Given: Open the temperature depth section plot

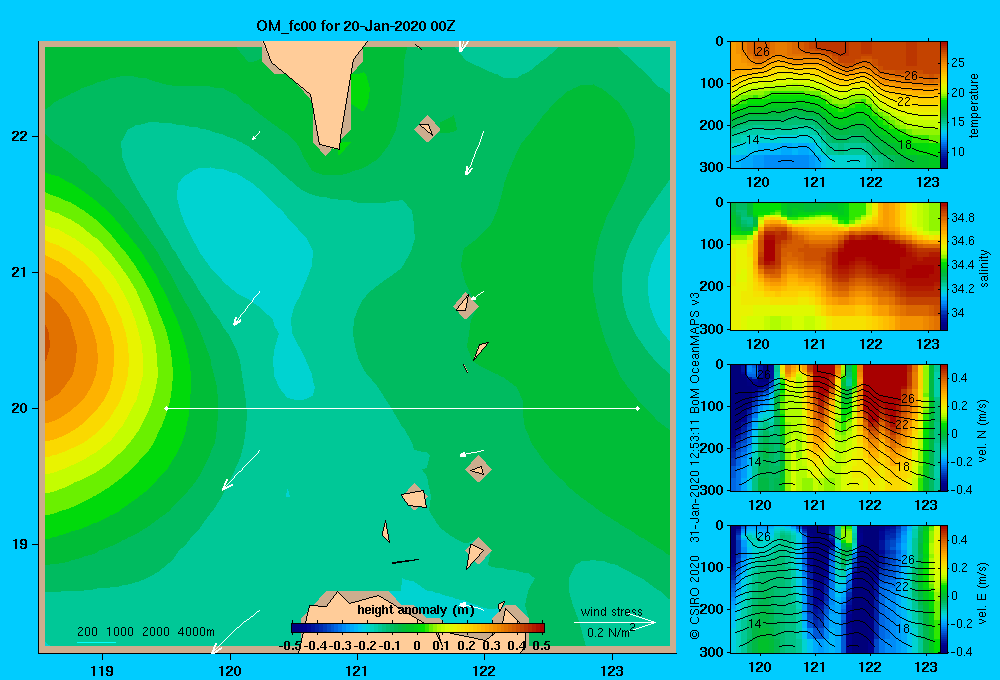Looking at the screenshot, I should 835,105.
